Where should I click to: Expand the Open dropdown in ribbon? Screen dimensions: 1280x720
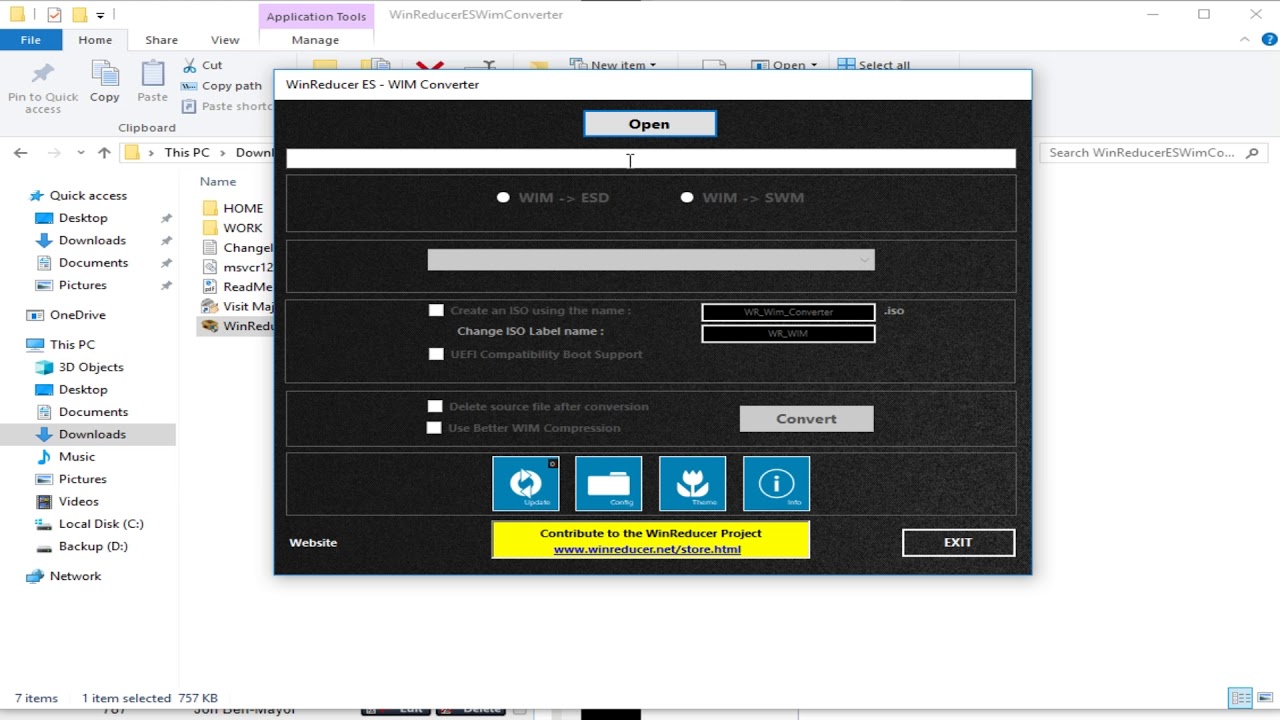813,65
